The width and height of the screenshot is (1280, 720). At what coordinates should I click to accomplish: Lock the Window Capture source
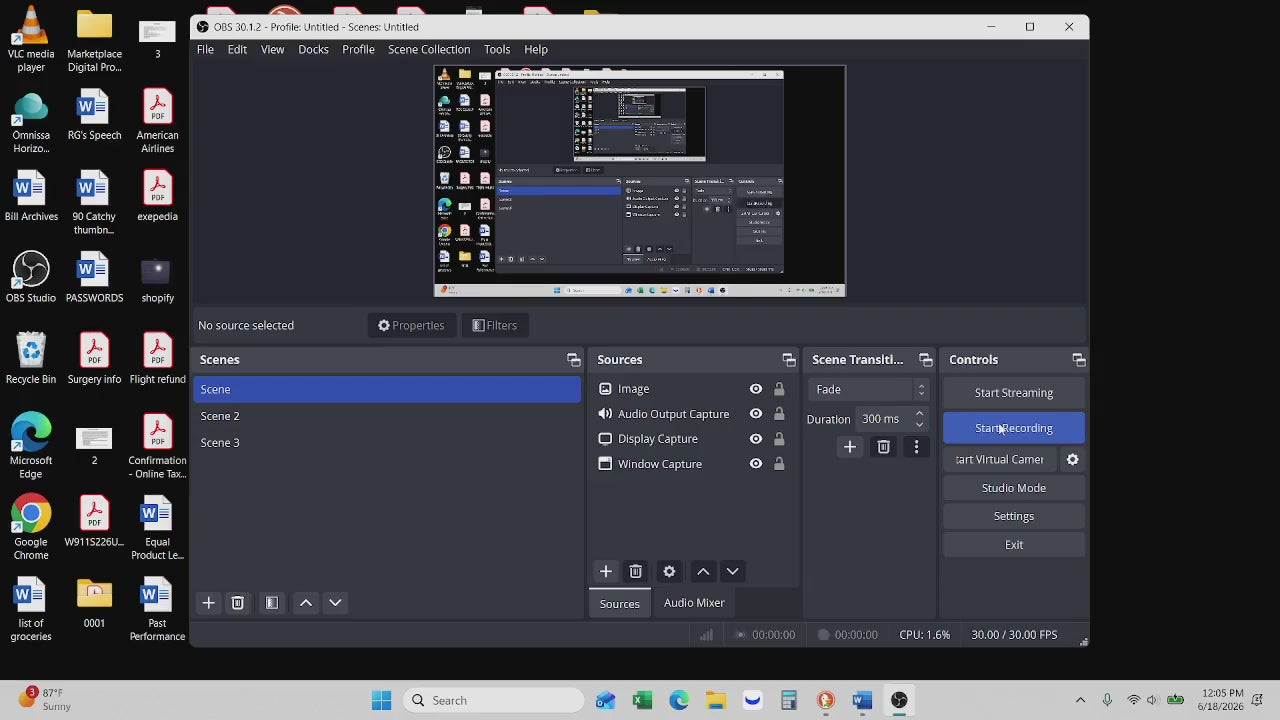(779, 464)
